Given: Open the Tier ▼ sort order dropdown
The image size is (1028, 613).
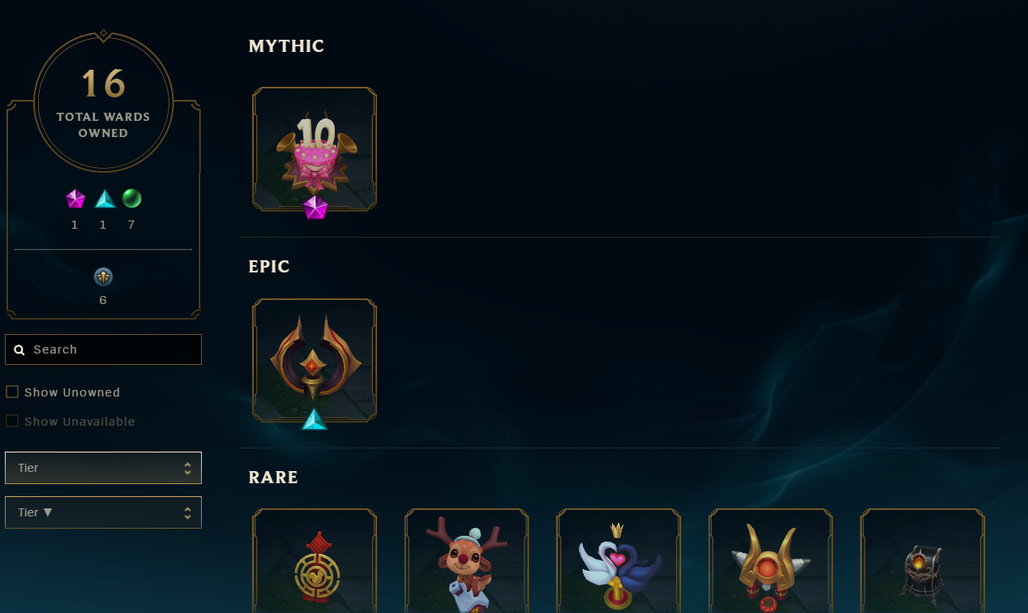Looking at the screenshot, I should pos(103,512).
